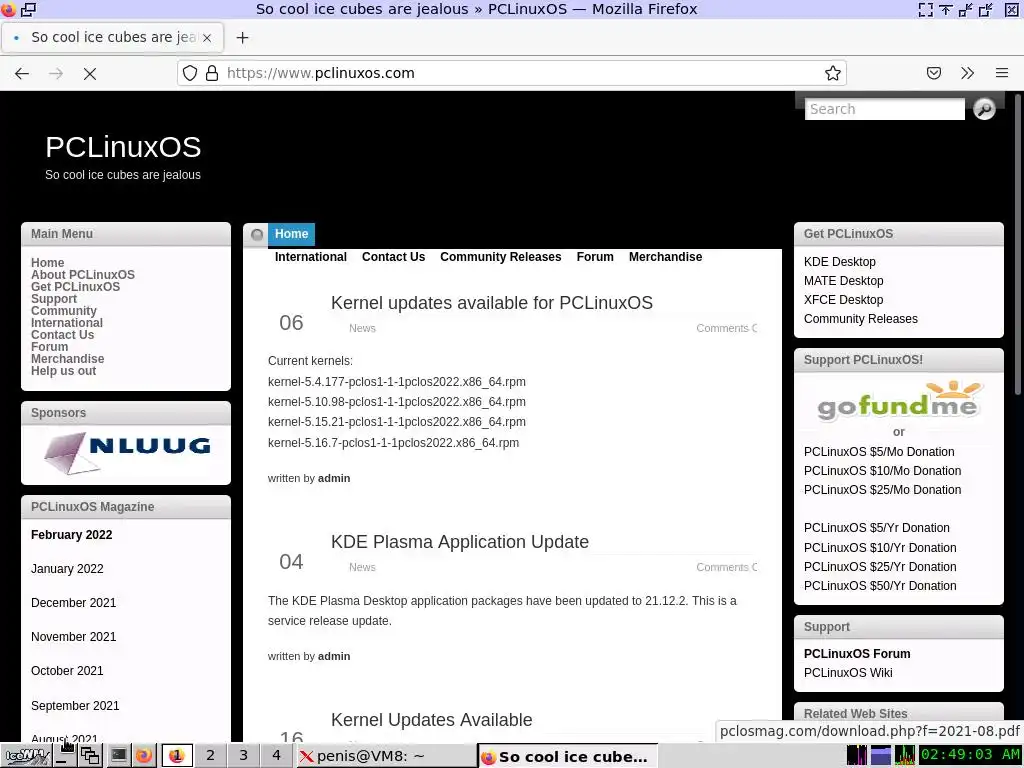1024x768 pixels.
Task: Open International in top navigation bar
Action: [x=311, y=257]
